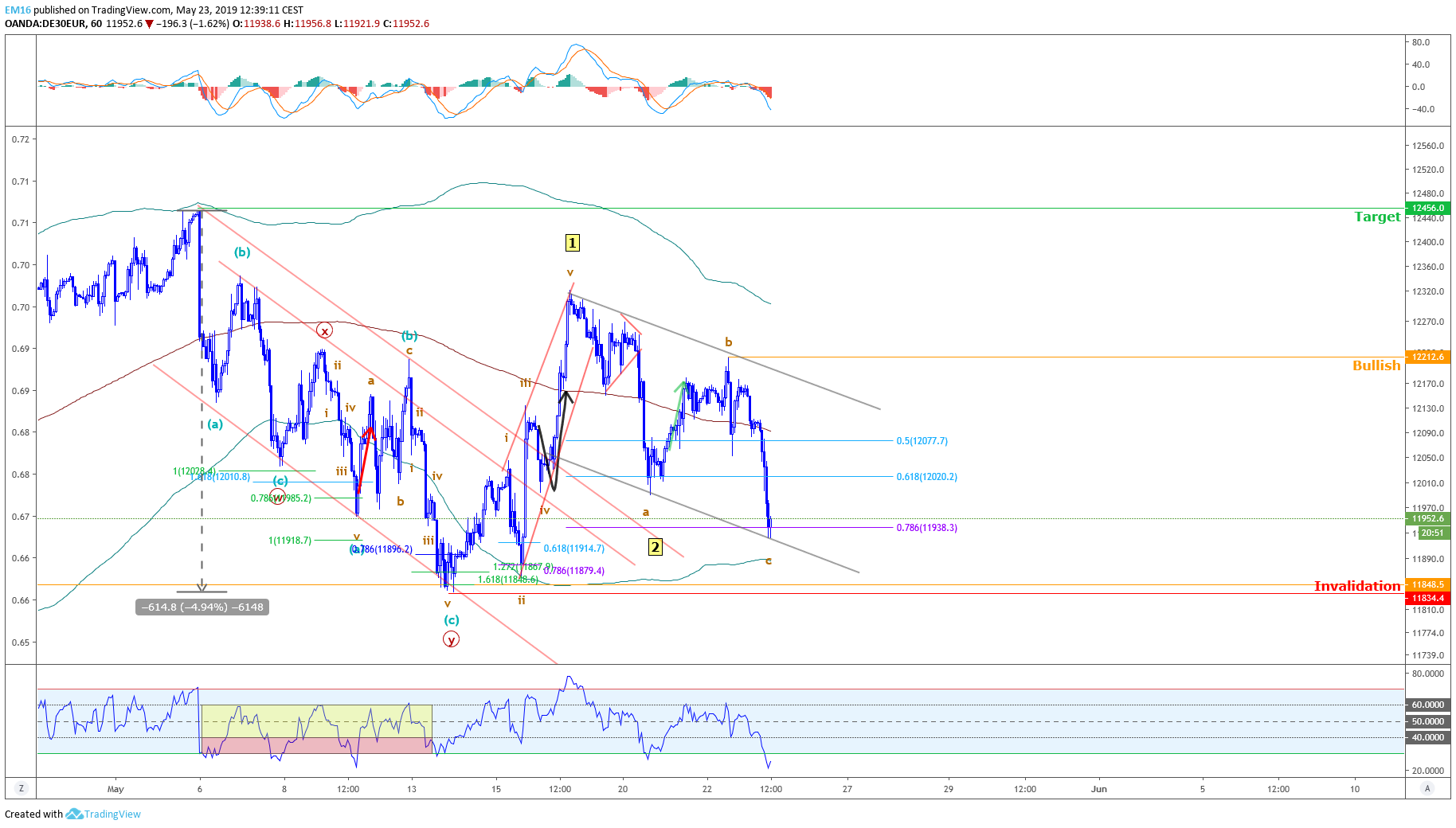
Task: Toggle the A auto-scale button at bottom-right
Action: pyautogui.click(x=1427, y=788)
